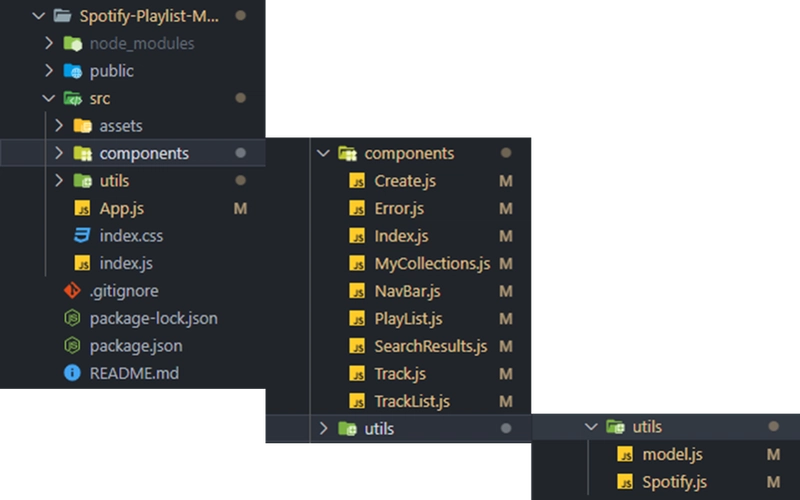Open the Error.js file
Viewport: 800px width, 500px height.
(399, 208)
